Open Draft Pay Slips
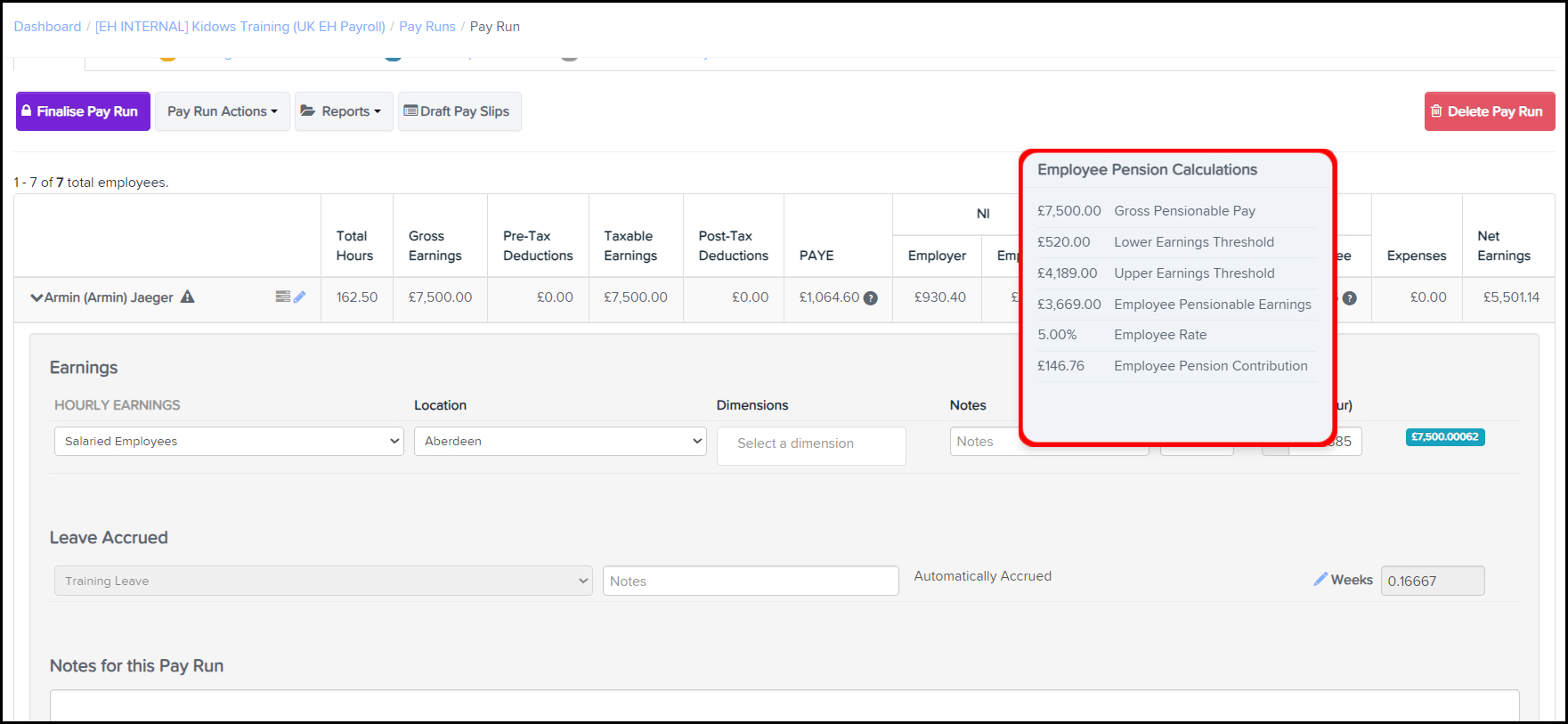Screen dimensions: 1568x724 (459, 111)
